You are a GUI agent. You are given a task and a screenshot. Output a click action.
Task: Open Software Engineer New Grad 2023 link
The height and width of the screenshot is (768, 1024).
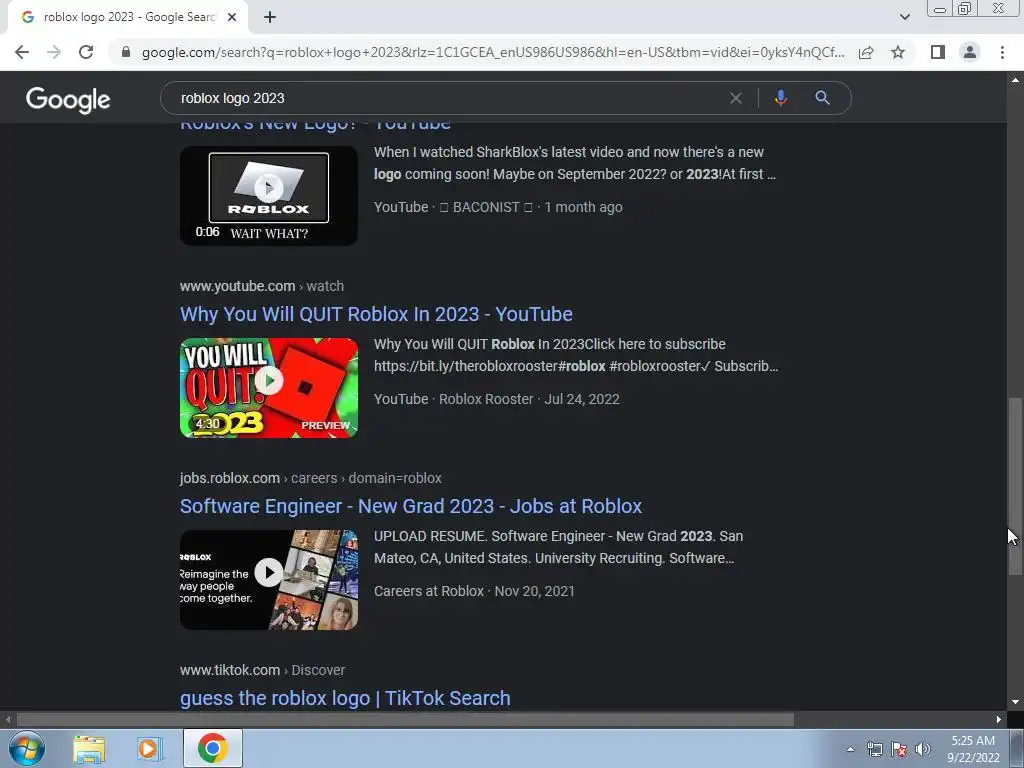(411, 506)
